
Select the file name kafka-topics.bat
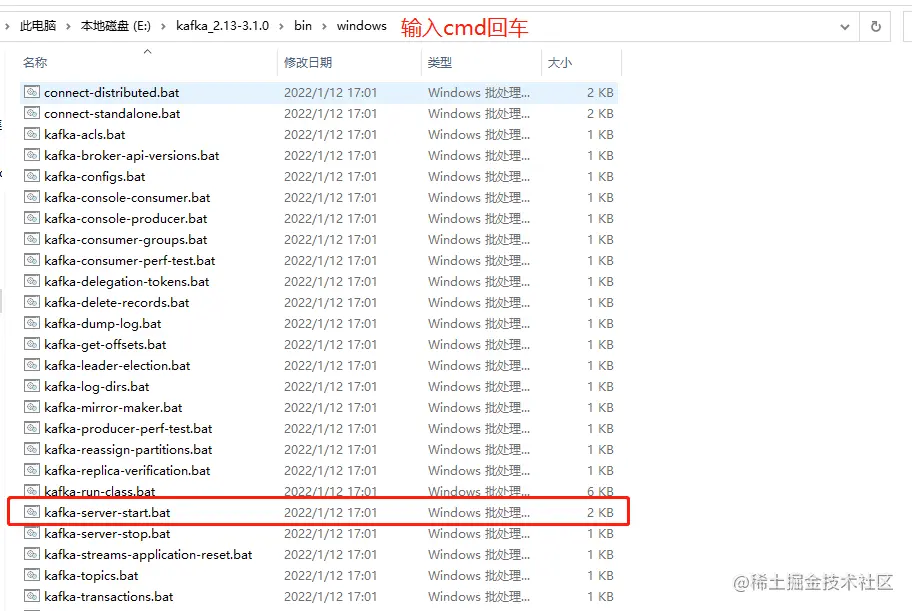[91, 576]
